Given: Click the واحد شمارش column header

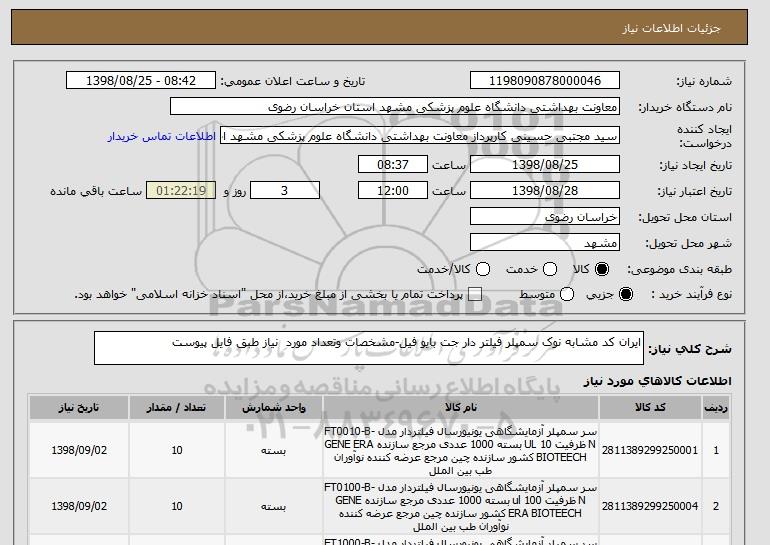Looking at the screenshot, I should tap(274, 408).
